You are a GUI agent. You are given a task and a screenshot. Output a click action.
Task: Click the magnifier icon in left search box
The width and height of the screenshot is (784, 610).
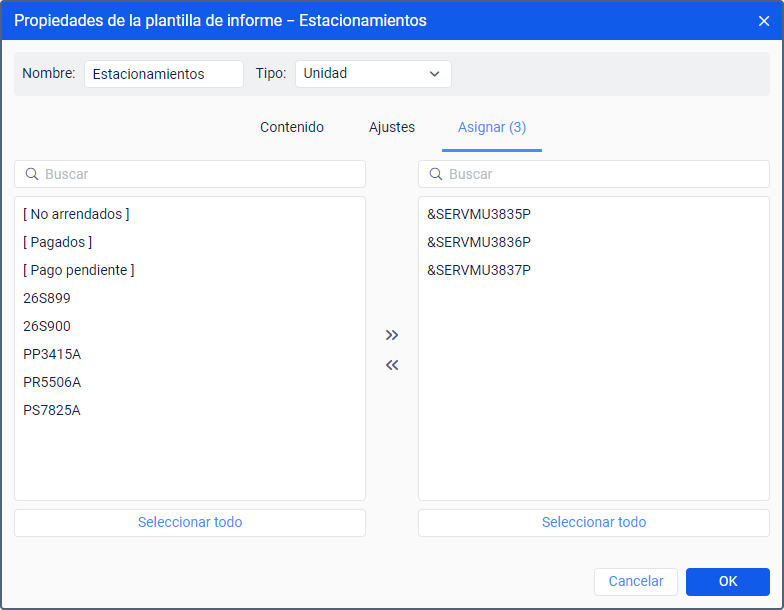32,174
